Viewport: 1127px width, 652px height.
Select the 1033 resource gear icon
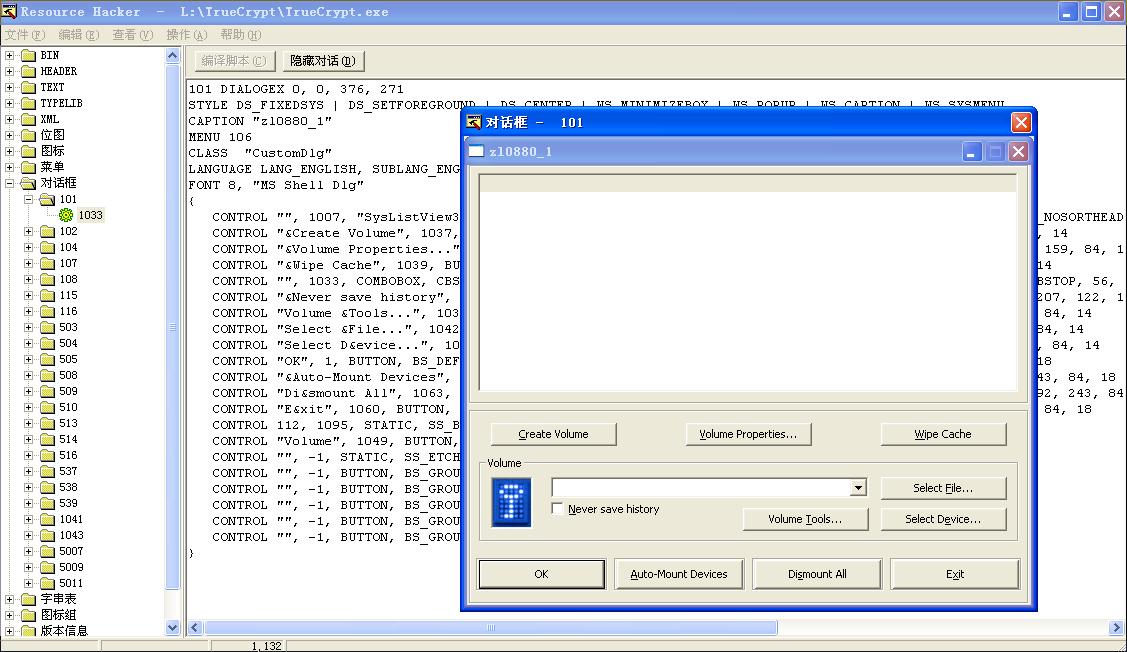(66, 215)
